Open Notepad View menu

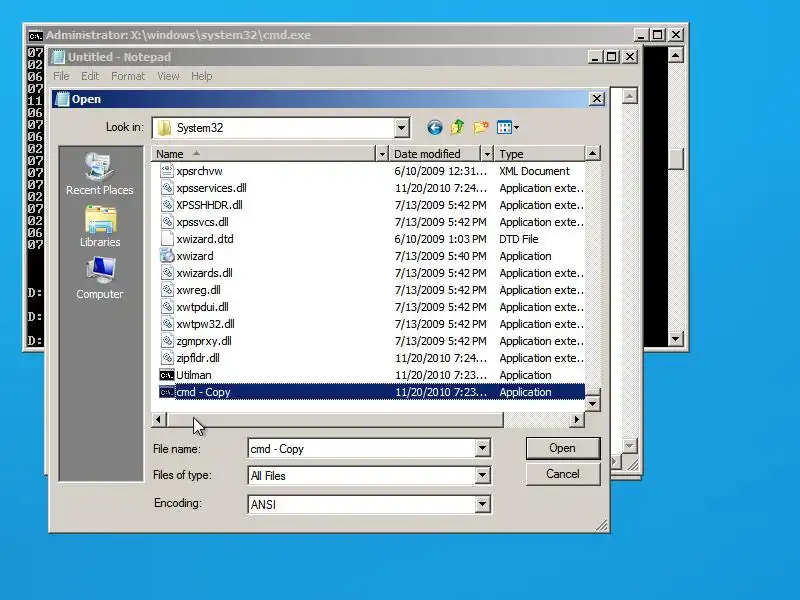[168, 76]
